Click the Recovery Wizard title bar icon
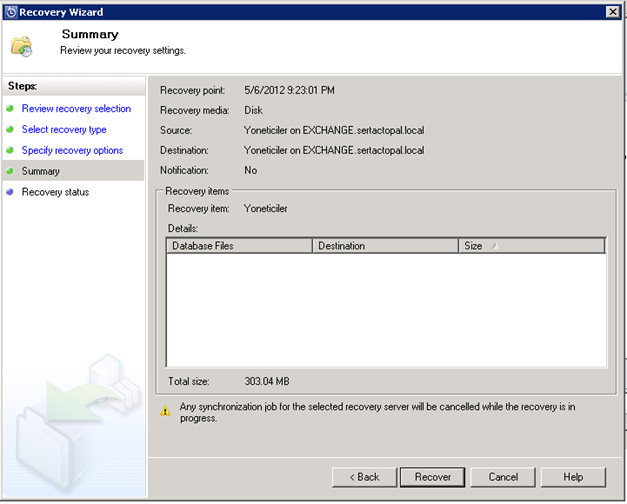This screenshot has width=627, height=504. (11, 12)
